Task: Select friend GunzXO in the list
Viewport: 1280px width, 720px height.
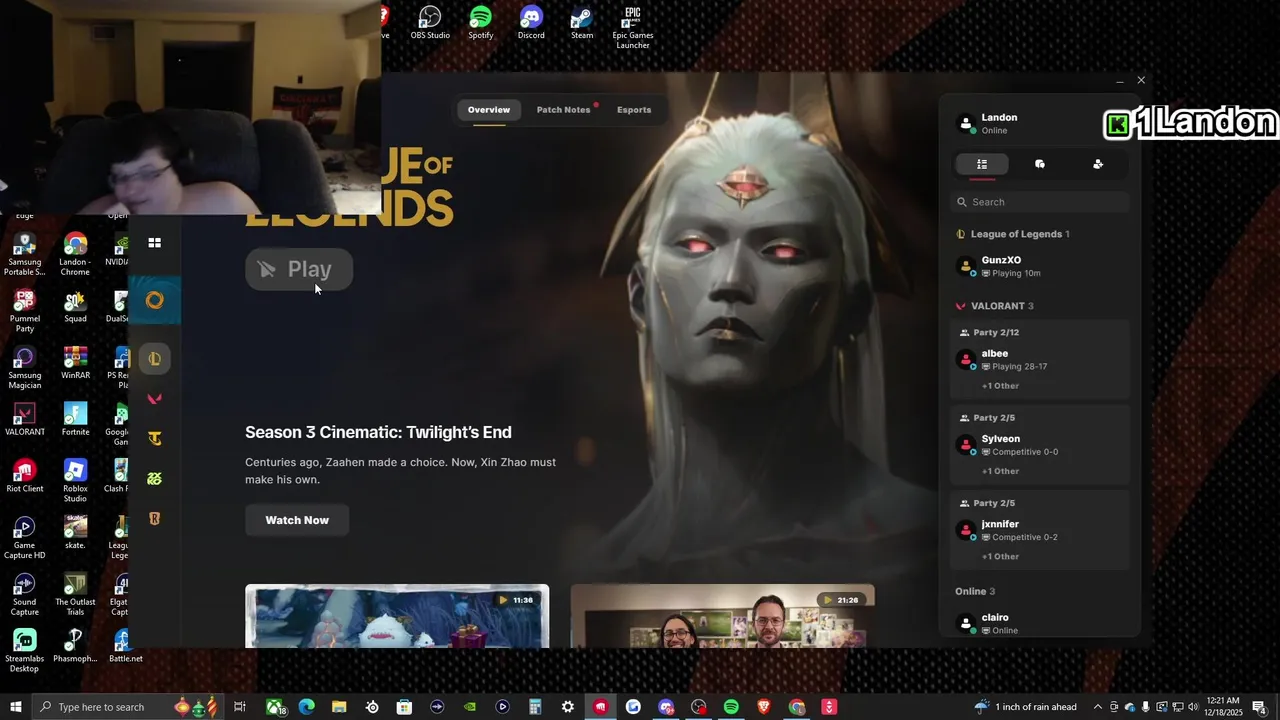Action: click(x=1040, y=266)
